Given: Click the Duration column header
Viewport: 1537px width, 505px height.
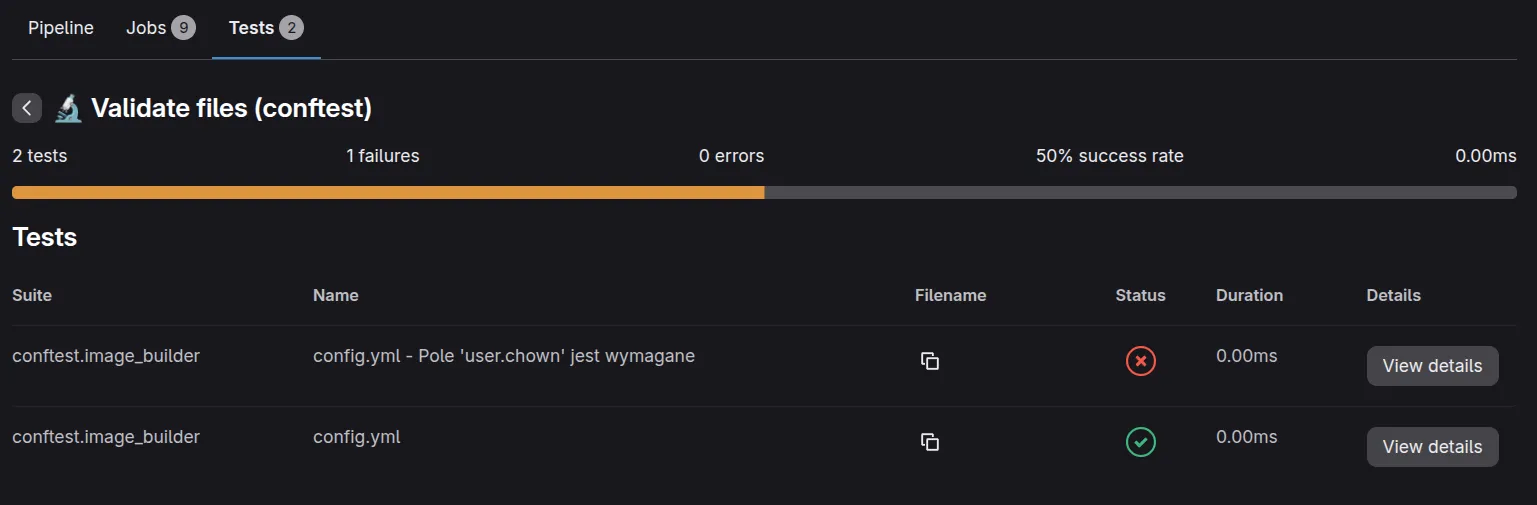Looking at the screenshot, I should (x=1249, y=295).
